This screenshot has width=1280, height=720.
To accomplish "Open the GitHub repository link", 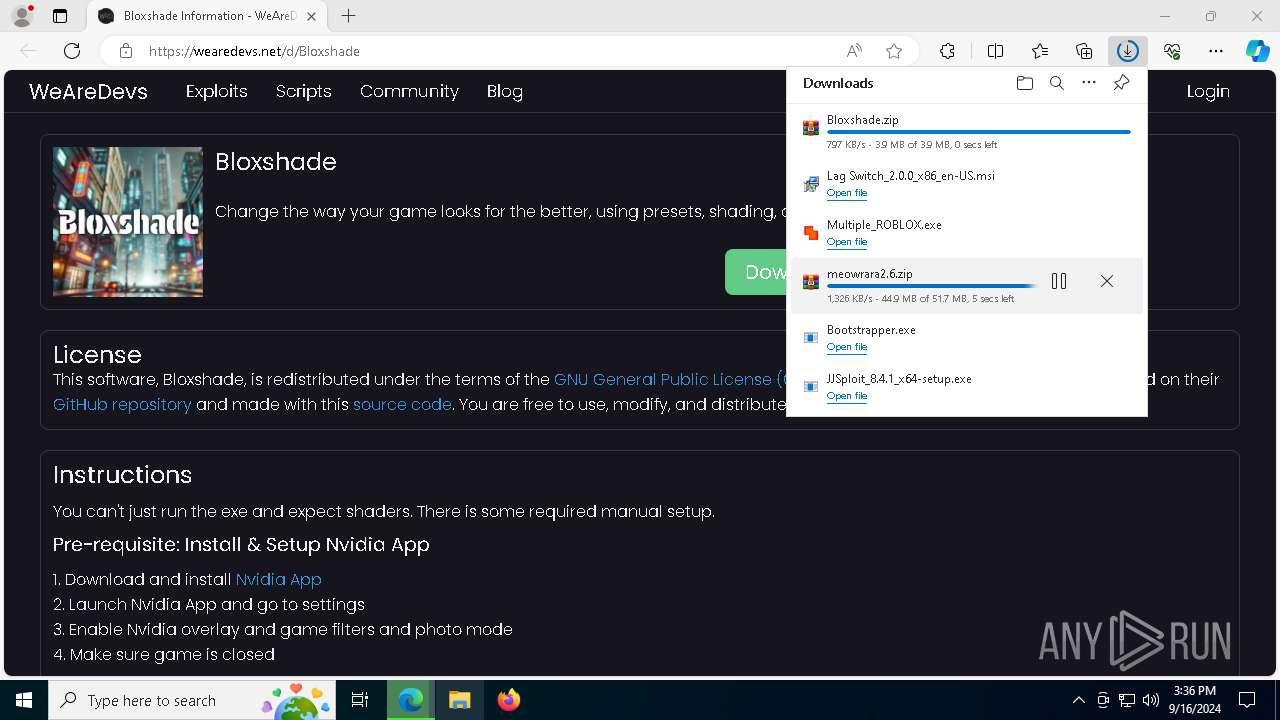I will pos(122,405).
